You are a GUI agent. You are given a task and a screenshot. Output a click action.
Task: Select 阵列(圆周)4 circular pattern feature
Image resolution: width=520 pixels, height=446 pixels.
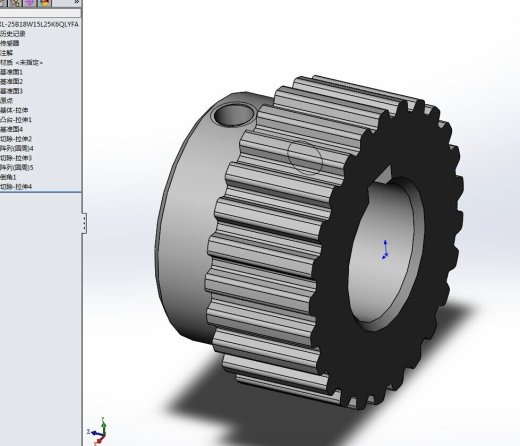[x=17, y=148]
